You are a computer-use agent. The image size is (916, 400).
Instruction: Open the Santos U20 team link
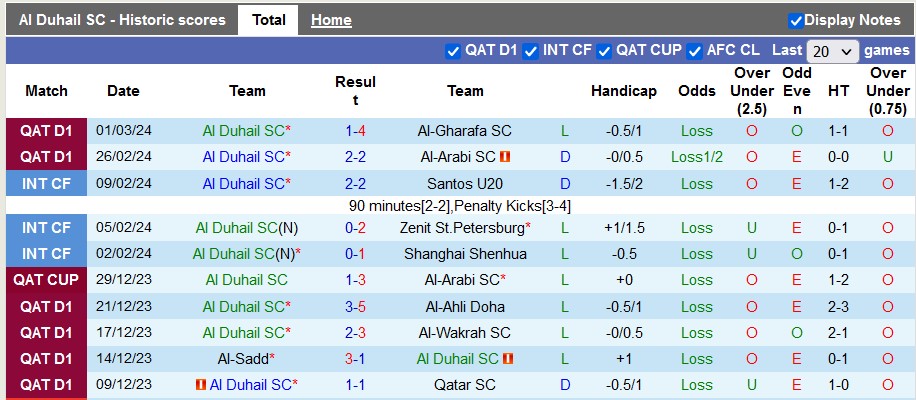(465, 184)
